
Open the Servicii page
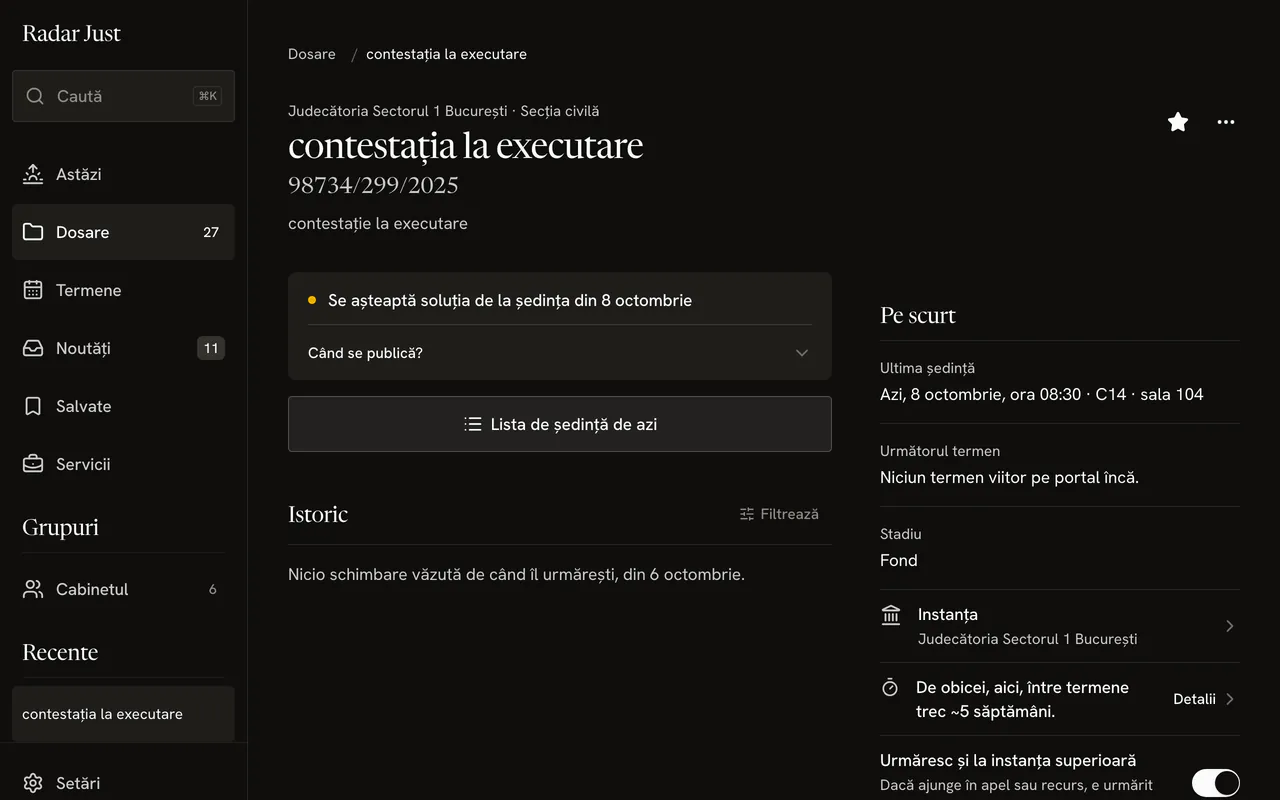(123, 464)
